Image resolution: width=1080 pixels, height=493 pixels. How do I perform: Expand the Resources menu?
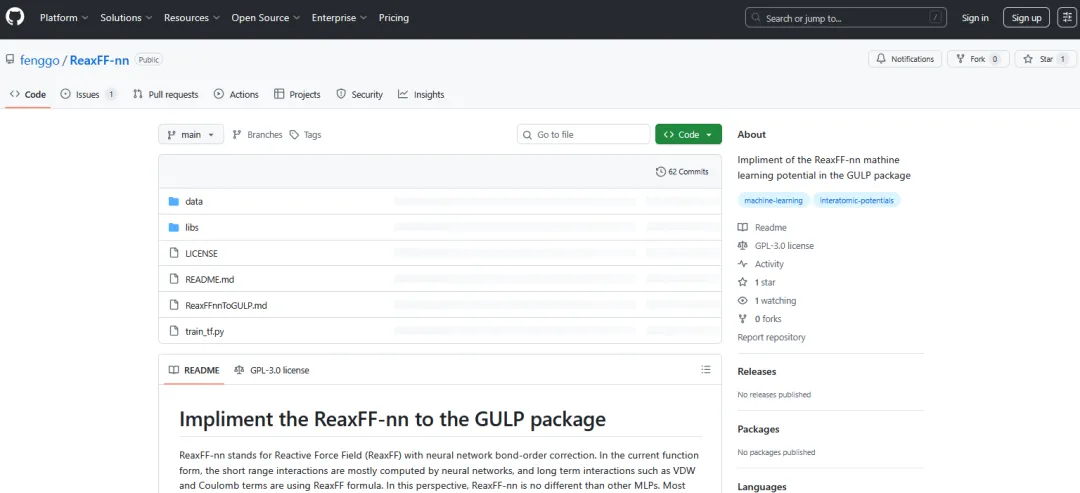tap(191, 18)
